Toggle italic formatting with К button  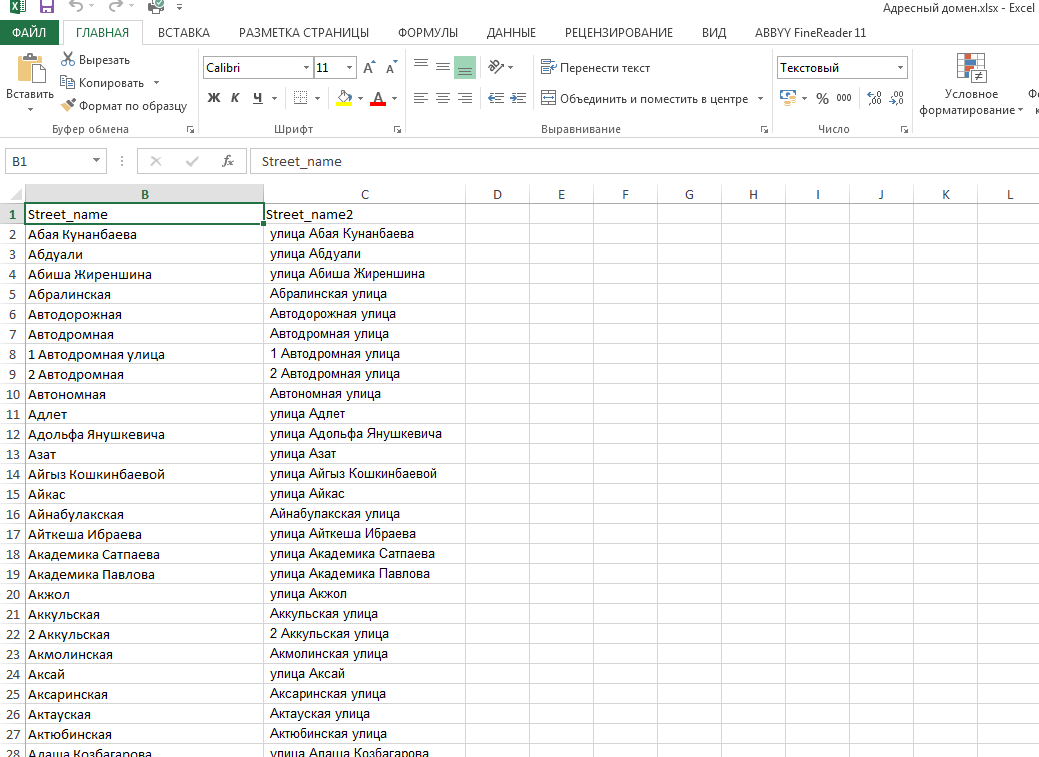235,98
